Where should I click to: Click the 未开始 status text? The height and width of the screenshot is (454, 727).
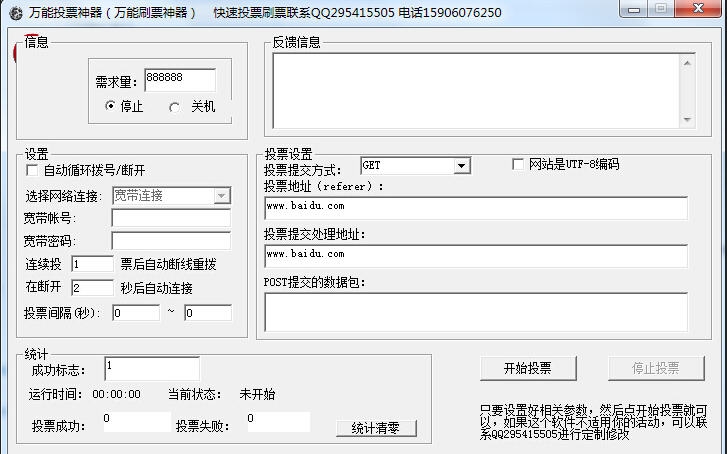(x=257, y=395)
